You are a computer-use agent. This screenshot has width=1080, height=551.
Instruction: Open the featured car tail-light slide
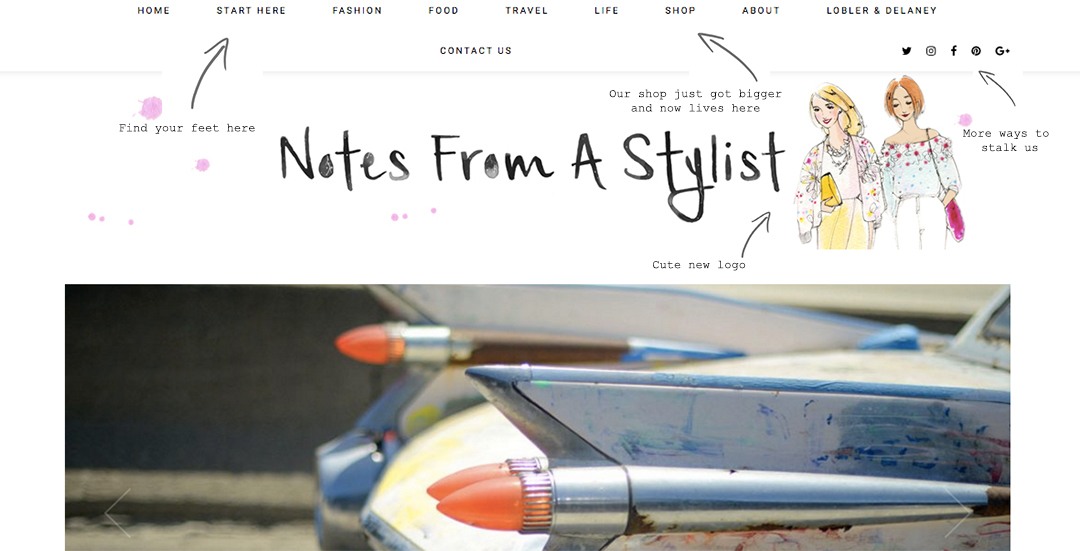tap(537, 417)
